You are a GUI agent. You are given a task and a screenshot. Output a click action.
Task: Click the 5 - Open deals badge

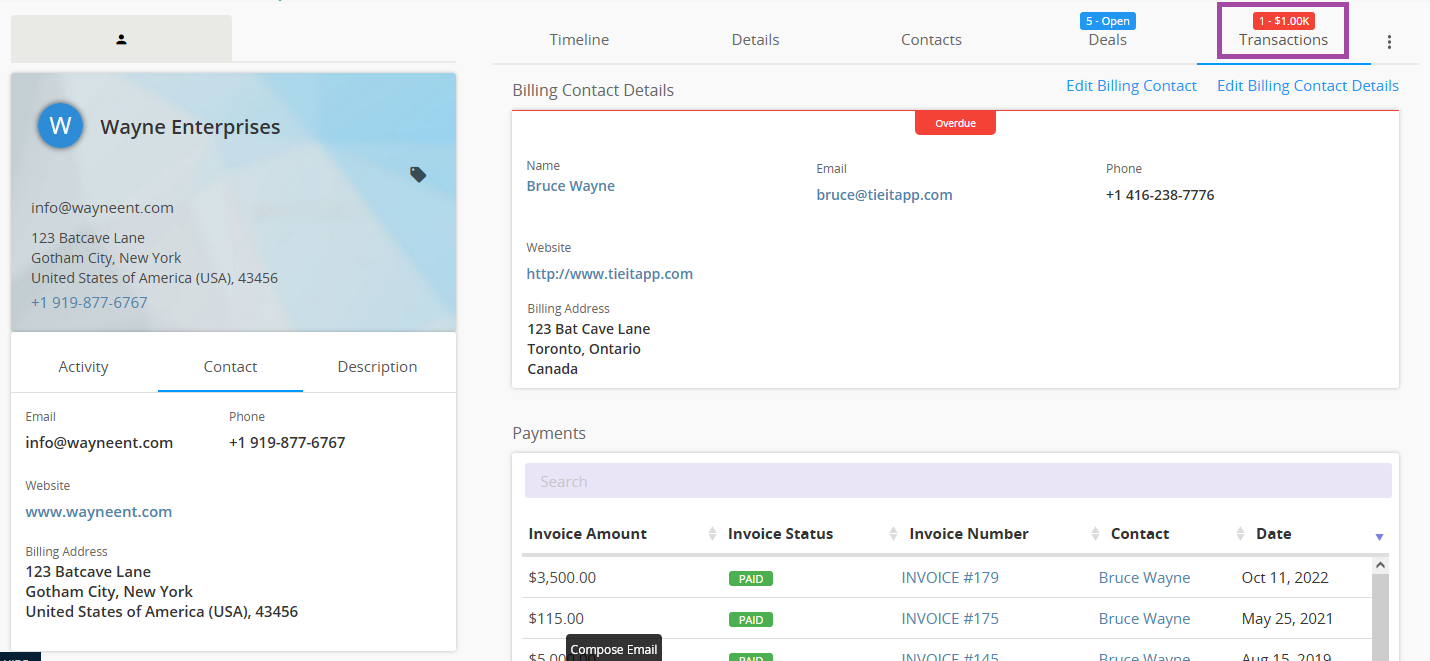tap(1107, 21)
